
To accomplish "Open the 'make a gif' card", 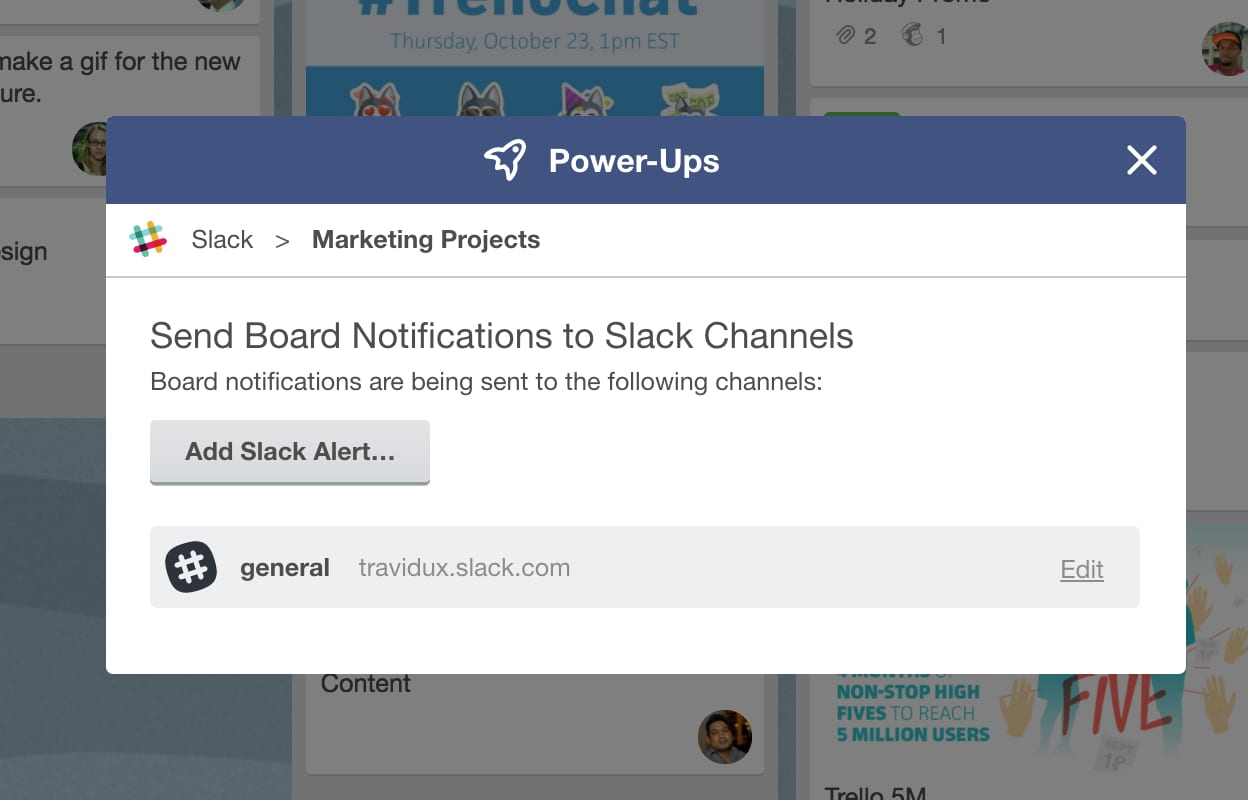I will 120,77.
